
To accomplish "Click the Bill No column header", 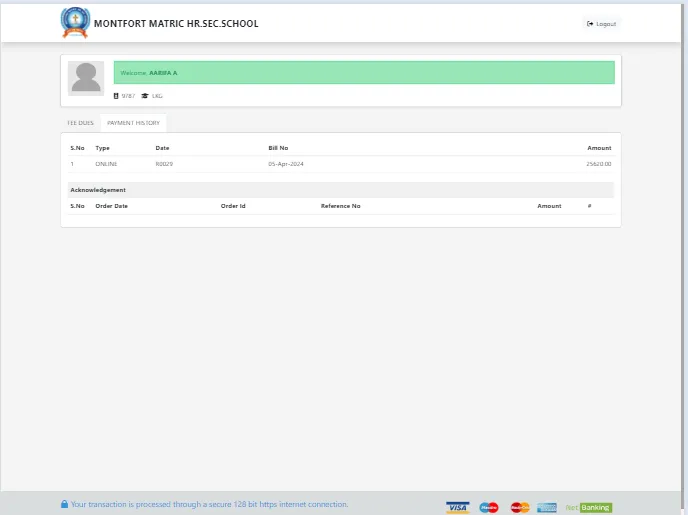I will click(x=278, y=148).
